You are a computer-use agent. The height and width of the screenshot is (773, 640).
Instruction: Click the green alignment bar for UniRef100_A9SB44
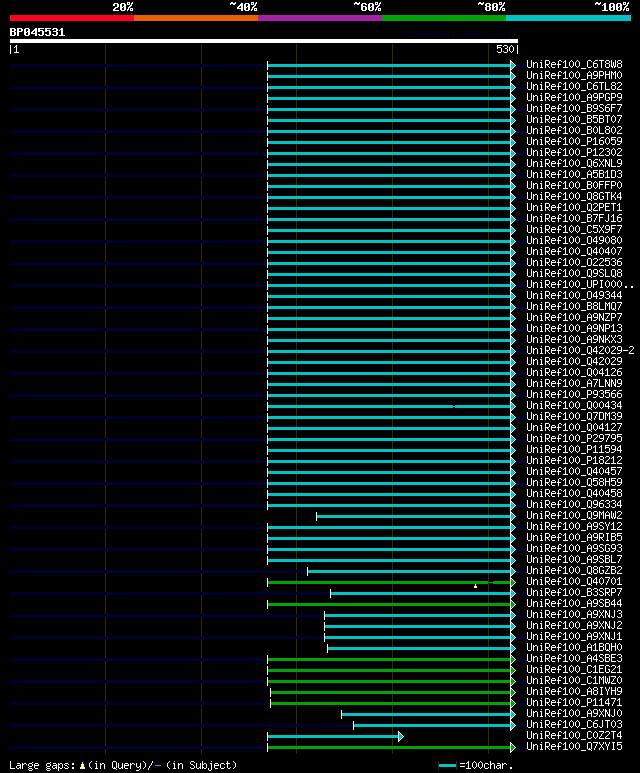point(390,604)
